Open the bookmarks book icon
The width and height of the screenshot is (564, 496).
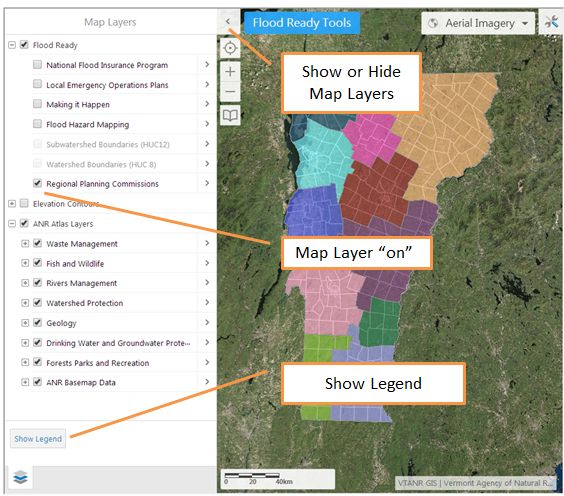[230, 115]
